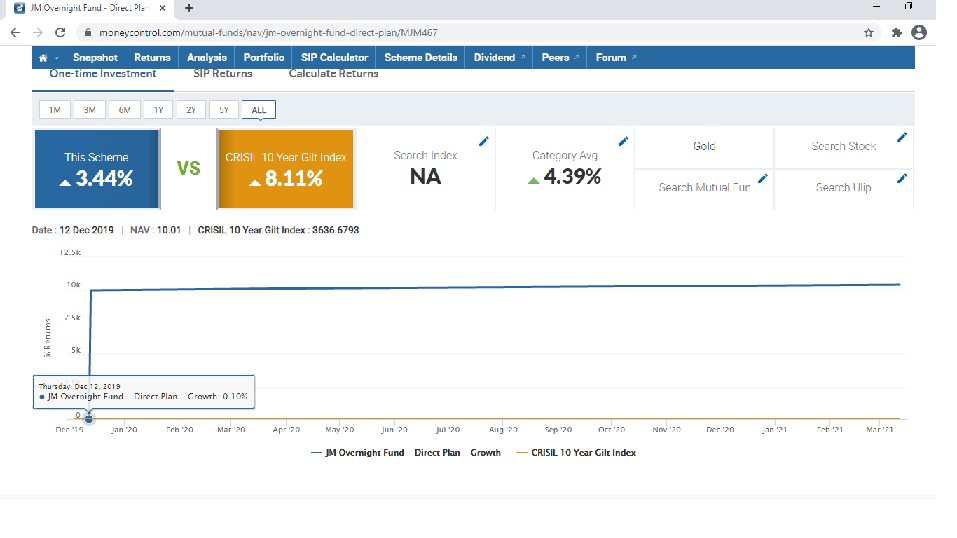Click Search Mutual Fund comparison option
Screen dimensions: 957x538
click(704, 187)
